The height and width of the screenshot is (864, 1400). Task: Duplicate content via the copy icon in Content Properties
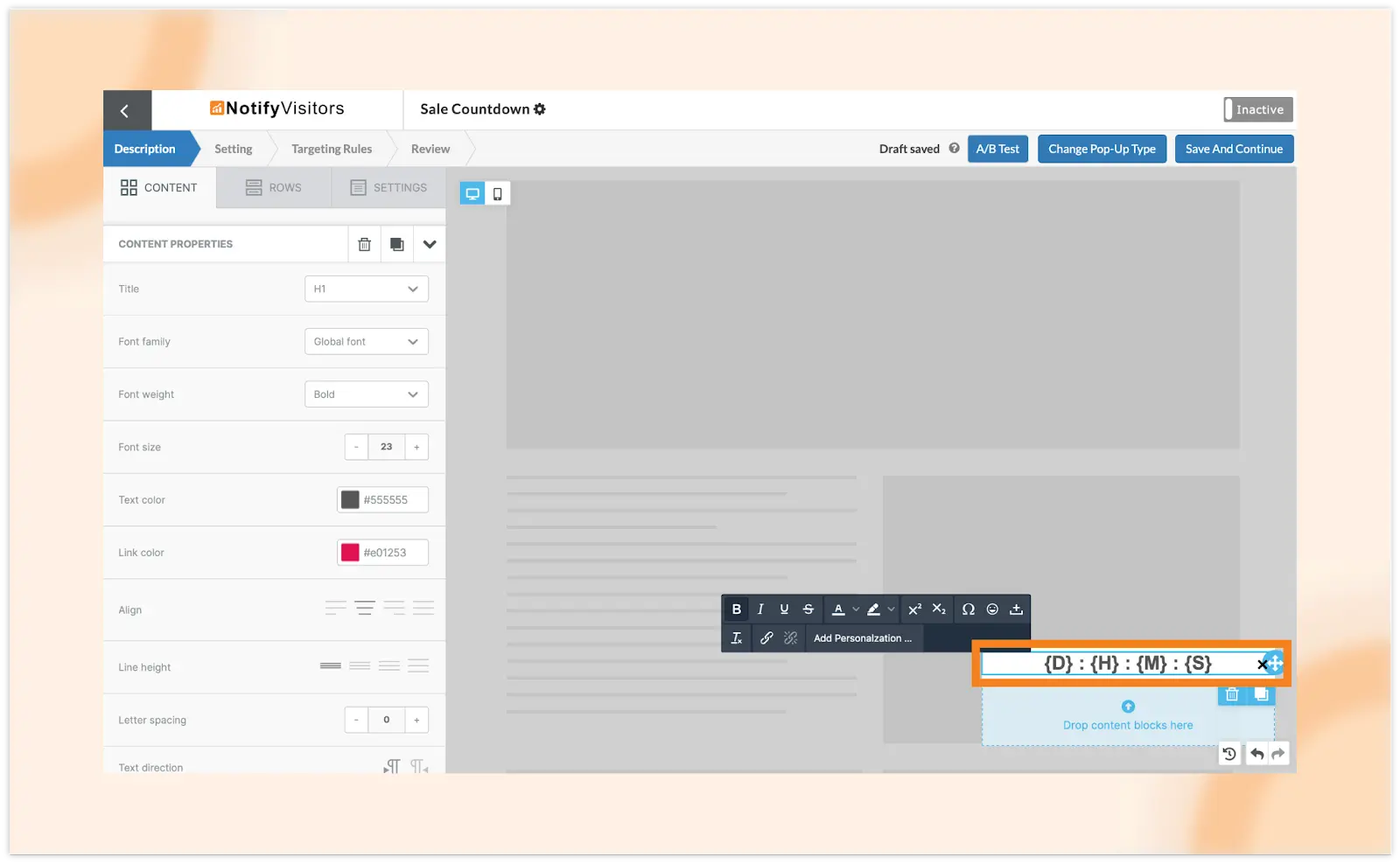[397, 244]
